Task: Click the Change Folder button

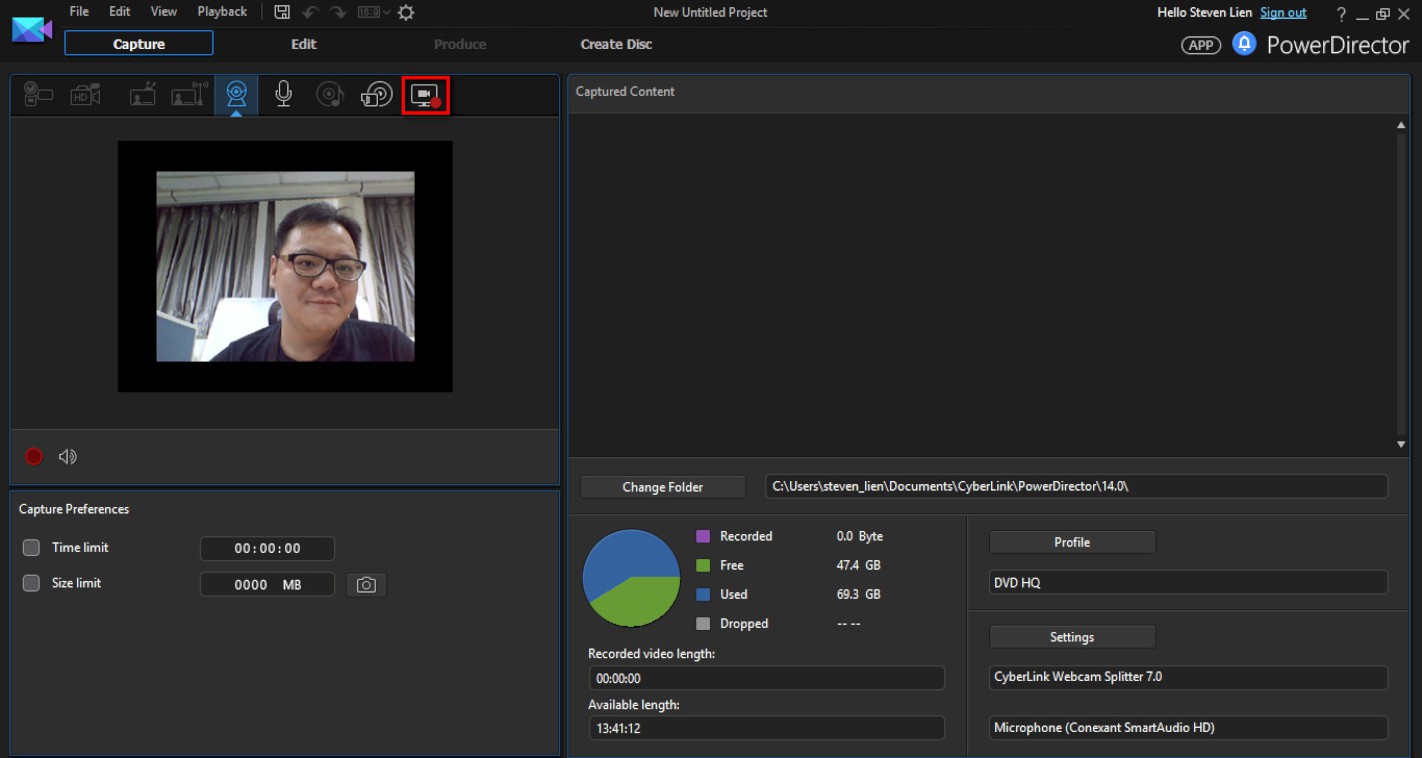Action: [663, 487]
